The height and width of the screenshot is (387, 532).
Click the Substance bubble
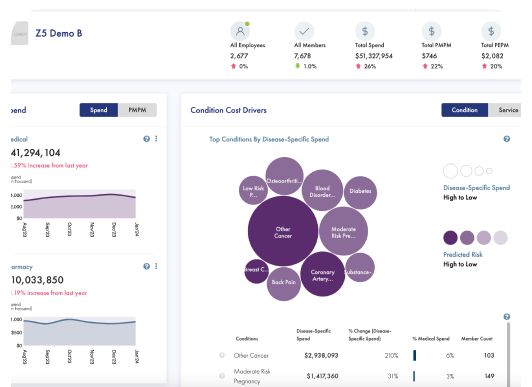(360, 268)
